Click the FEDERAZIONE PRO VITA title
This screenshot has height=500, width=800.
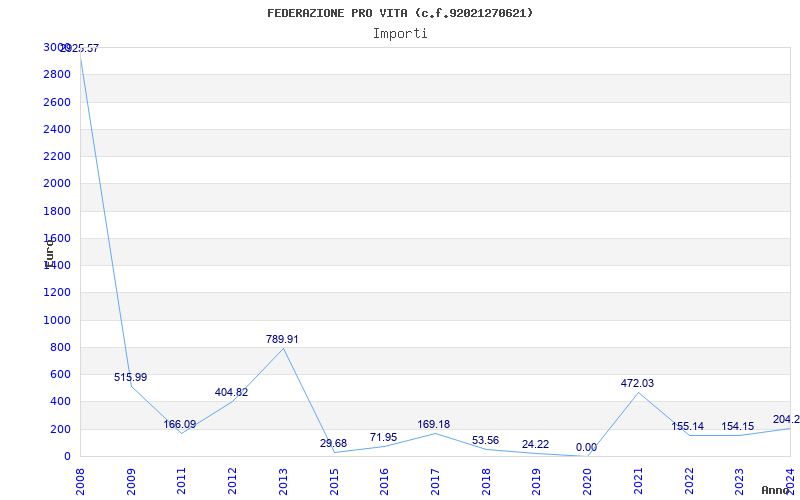point(400,13)
